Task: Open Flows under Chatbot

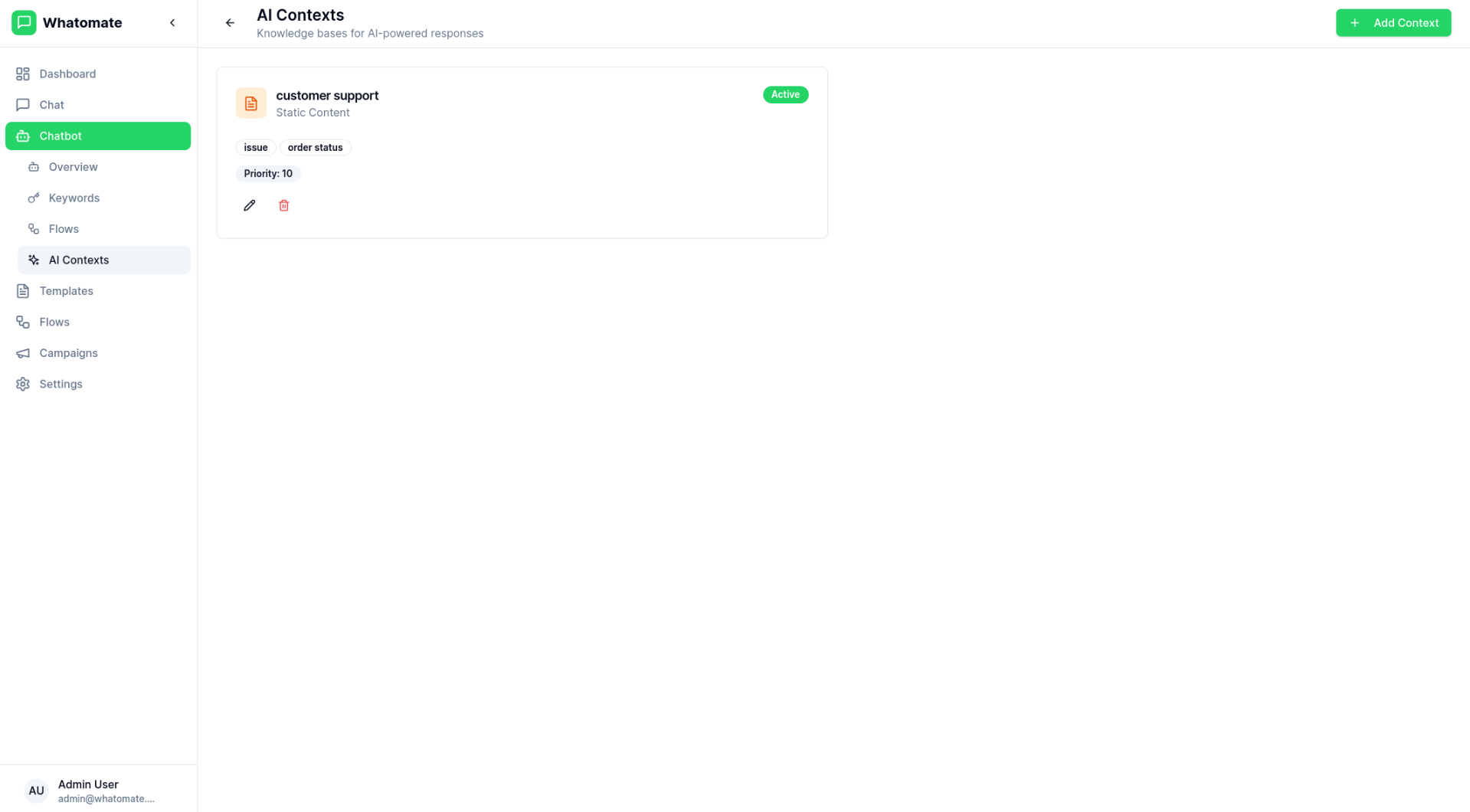Action: click(x=104, y=229)
